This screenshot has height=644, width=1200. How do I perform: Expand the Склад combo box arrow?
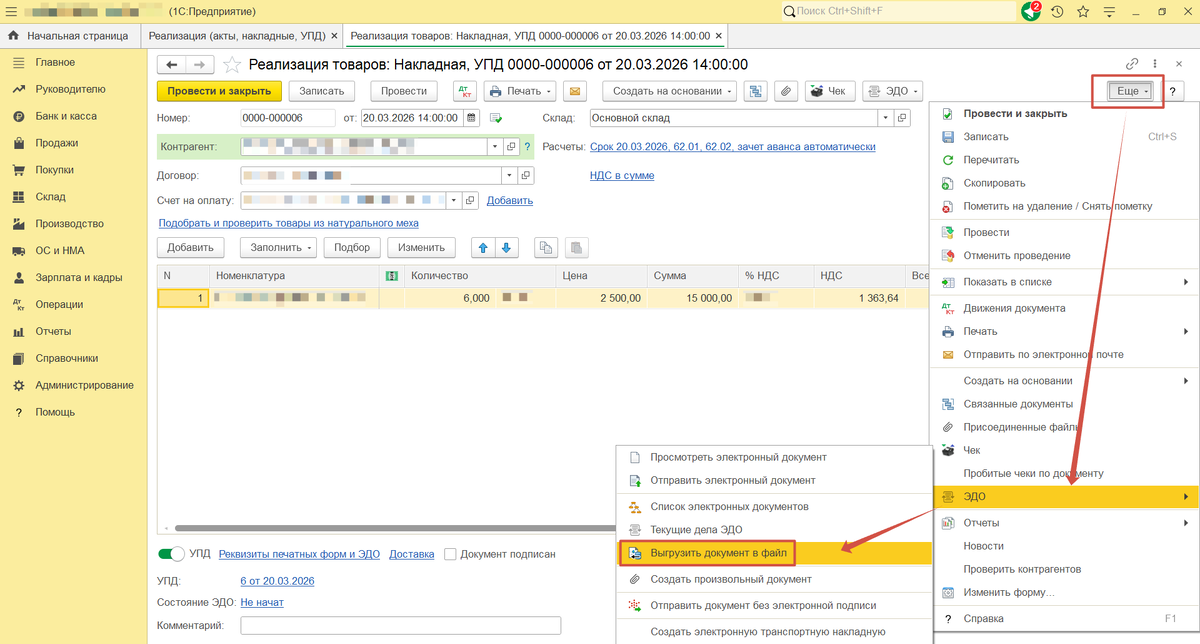[x=885, y=118]
